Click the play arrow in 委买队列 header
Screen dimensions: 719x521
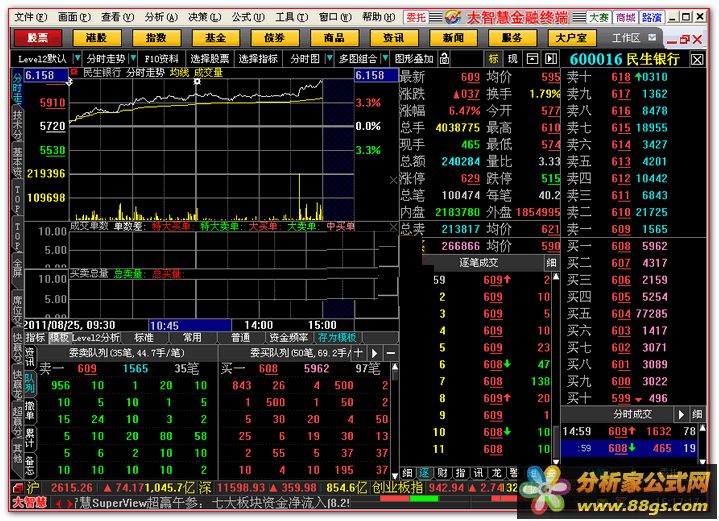point(375,353)
